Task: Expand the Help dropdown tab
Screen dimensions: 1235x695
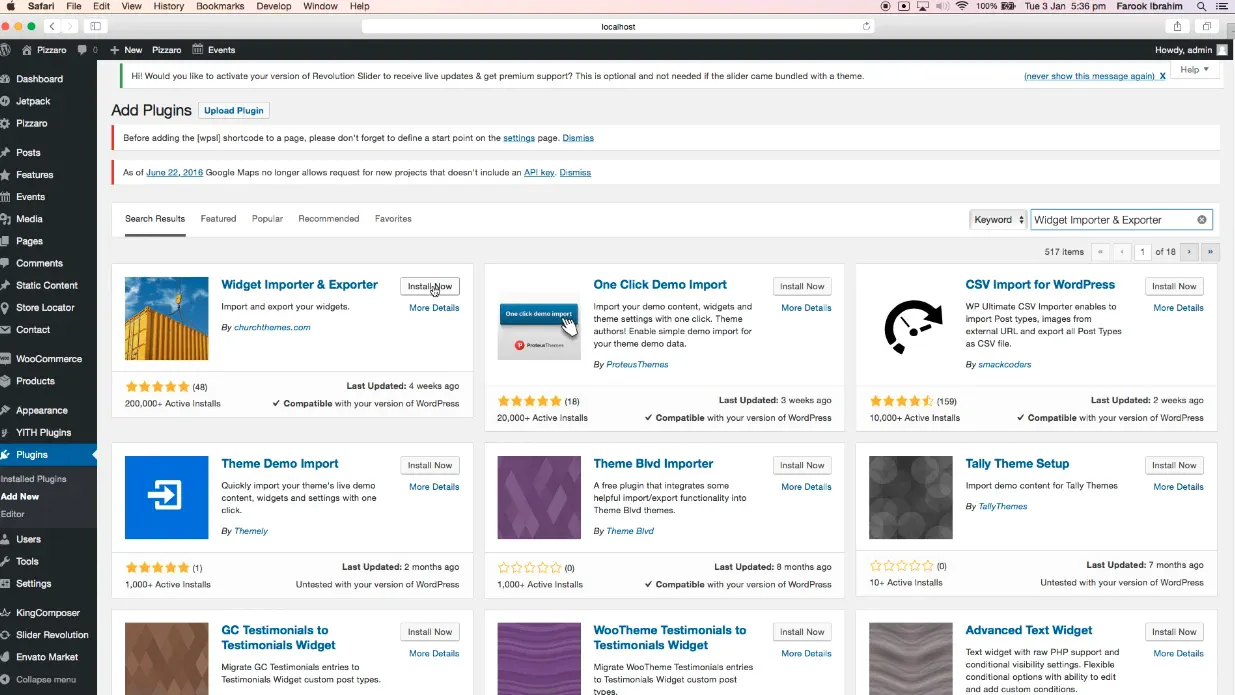Action: tap(1195, 70)
